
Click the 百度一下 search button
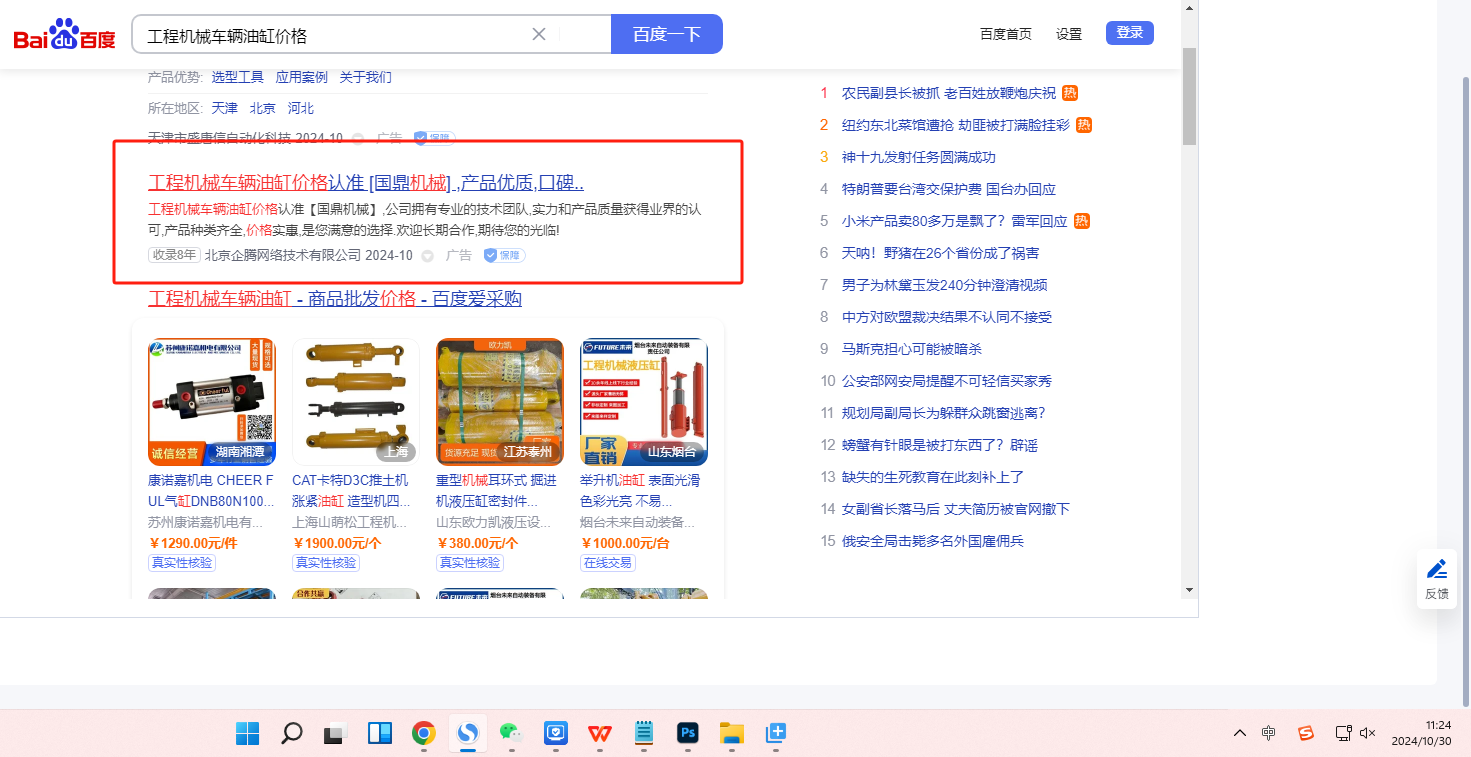[x=667, y=34]
